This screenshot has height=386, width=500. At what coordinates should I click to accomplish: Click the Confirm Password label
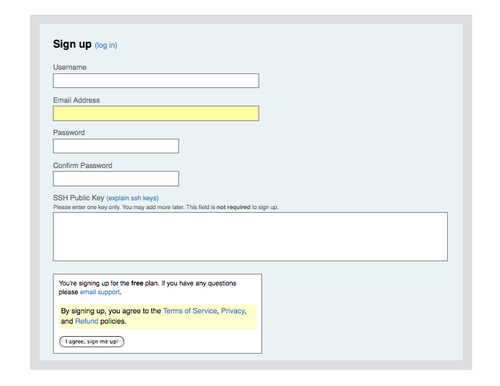click(x=82, y=165)
